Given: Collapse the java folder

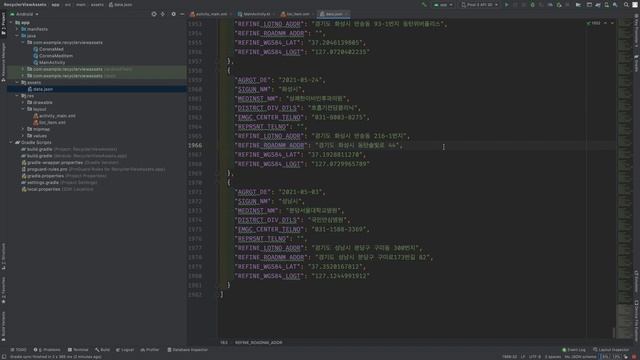Looking at the screenshot, I should (x=17, y=36).
